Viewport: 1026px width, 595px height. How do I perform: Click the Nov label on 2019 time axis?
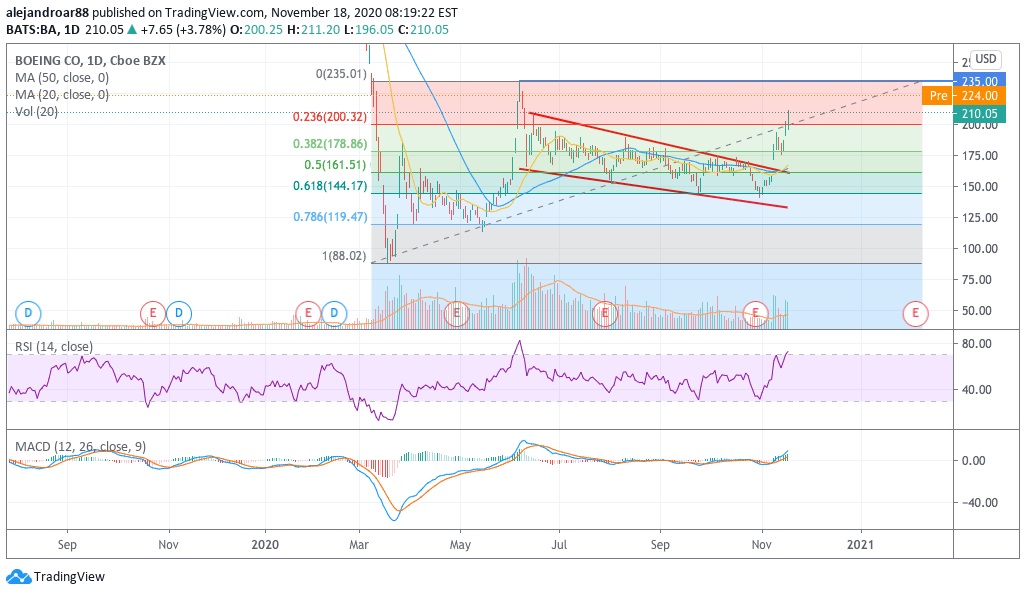coord(168,545)
